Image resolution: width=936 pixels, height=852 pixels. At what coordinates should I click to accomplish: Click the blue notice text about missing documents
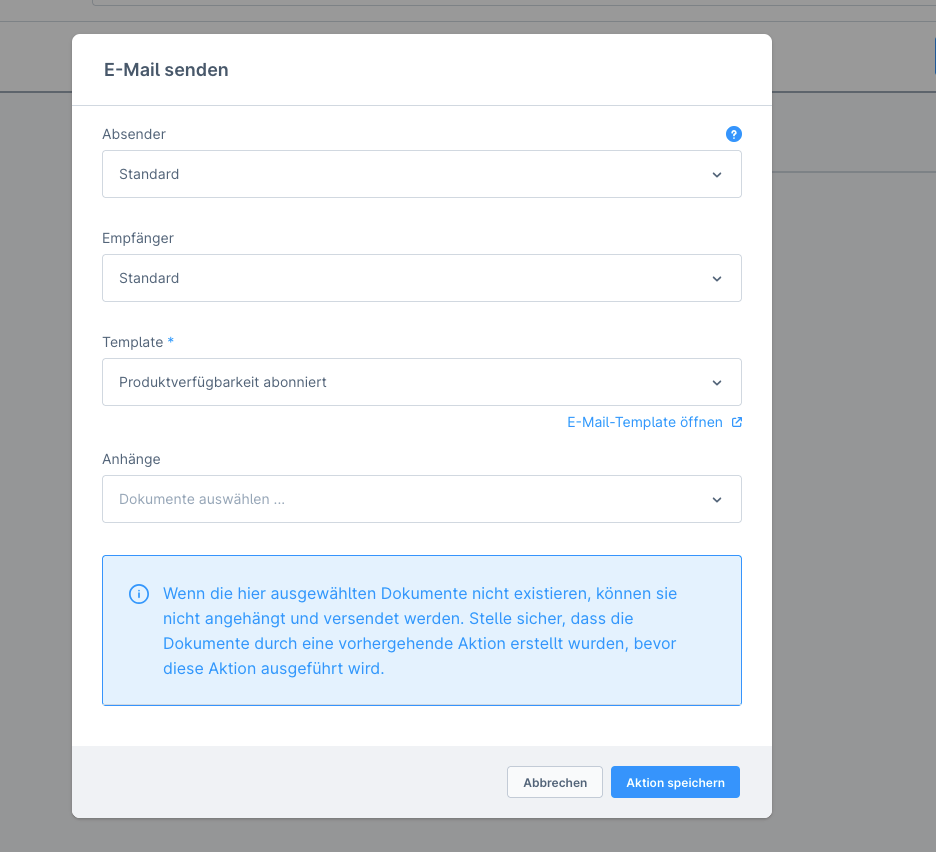[x=420, y=631]
